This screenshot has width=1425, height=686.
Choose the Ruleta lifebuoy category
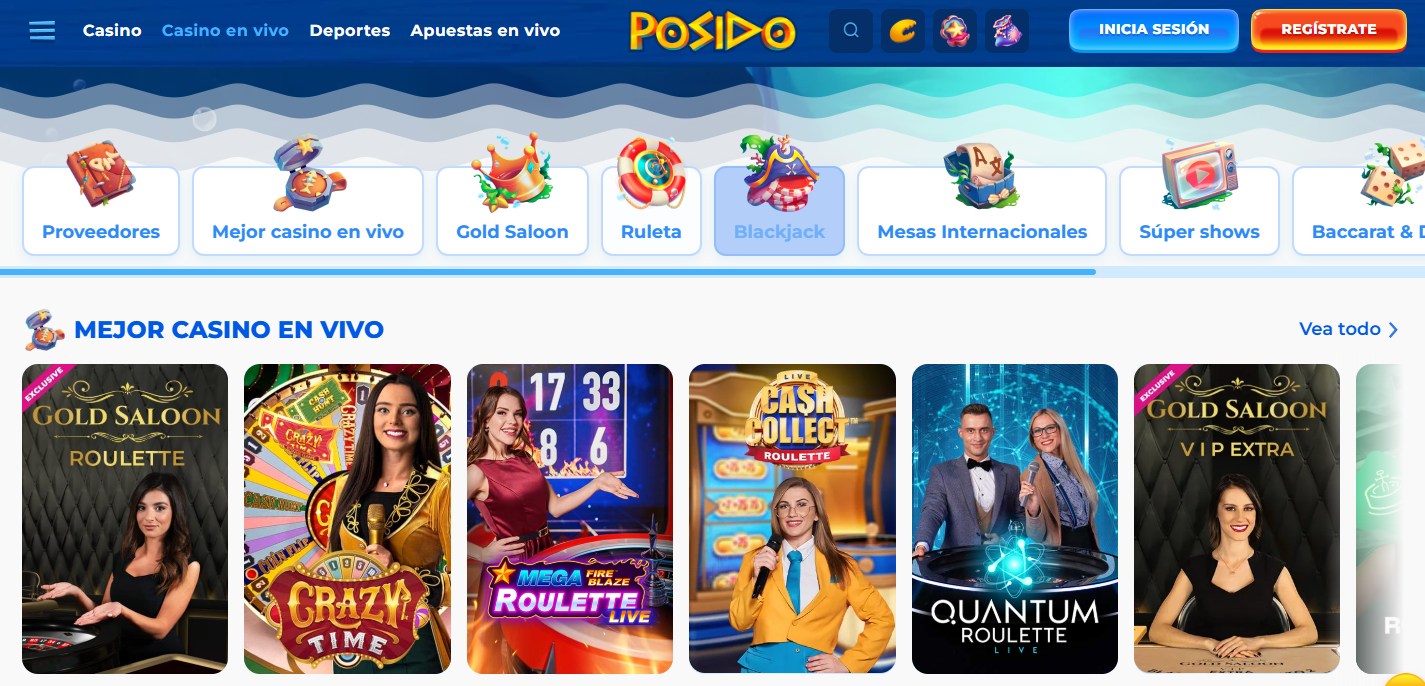[x=651, y=210]
